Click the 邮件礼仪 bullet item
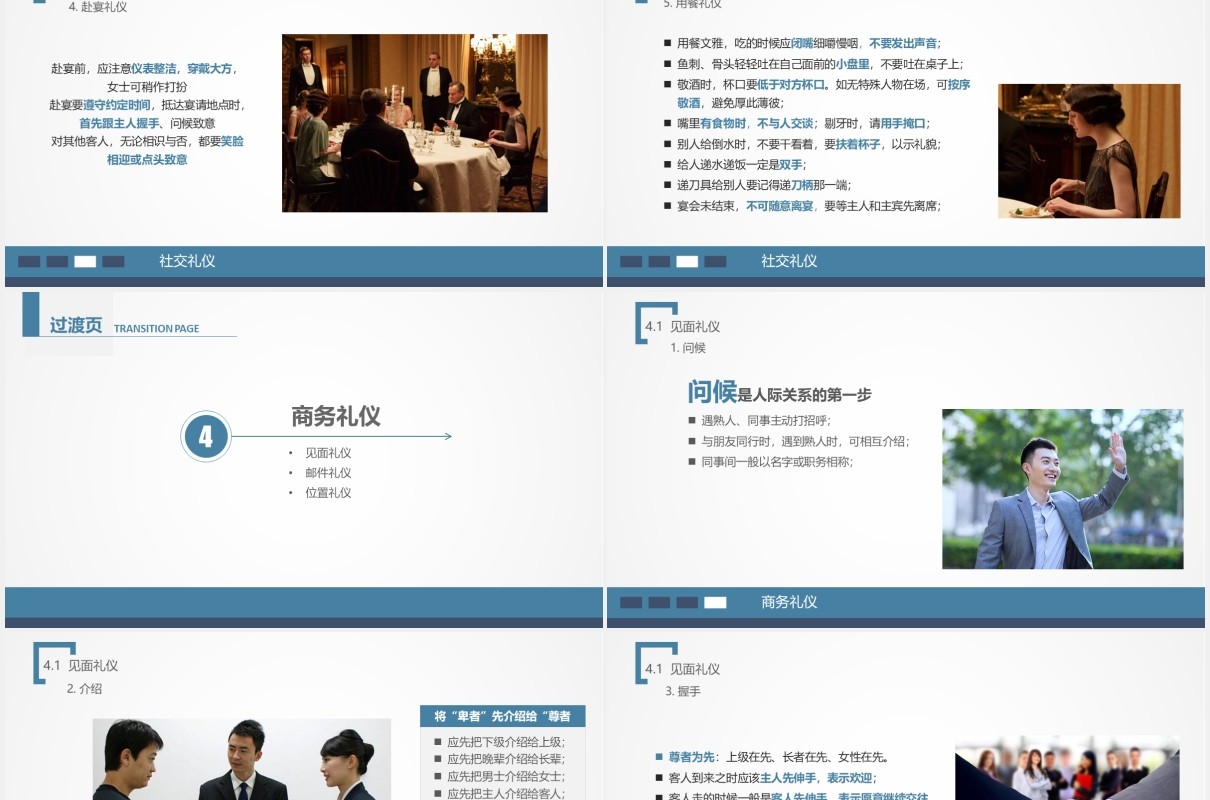The width and height of the screenshot is (1210, 800). tap(328, 473)
